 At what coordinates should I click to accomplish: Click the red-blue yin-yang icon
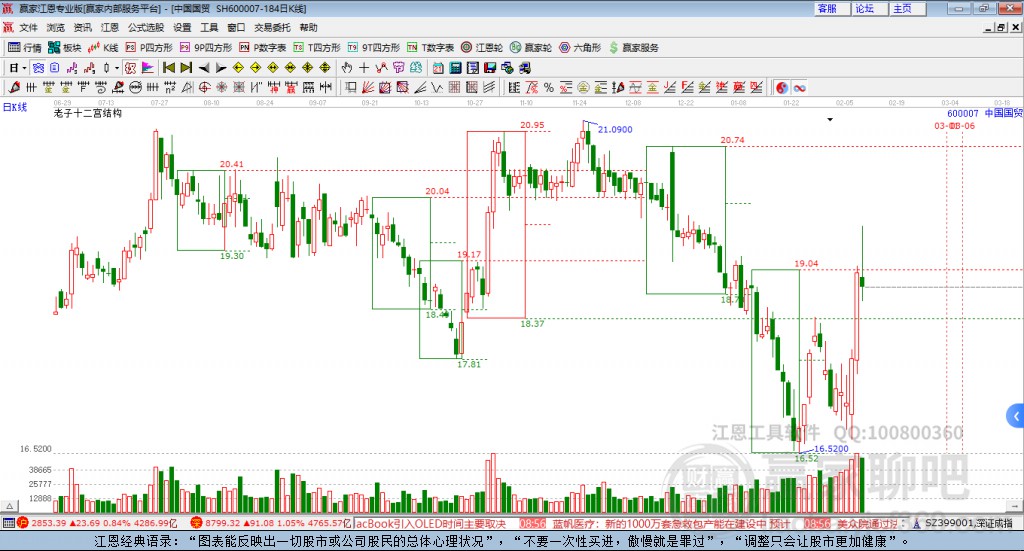[782, 87]
